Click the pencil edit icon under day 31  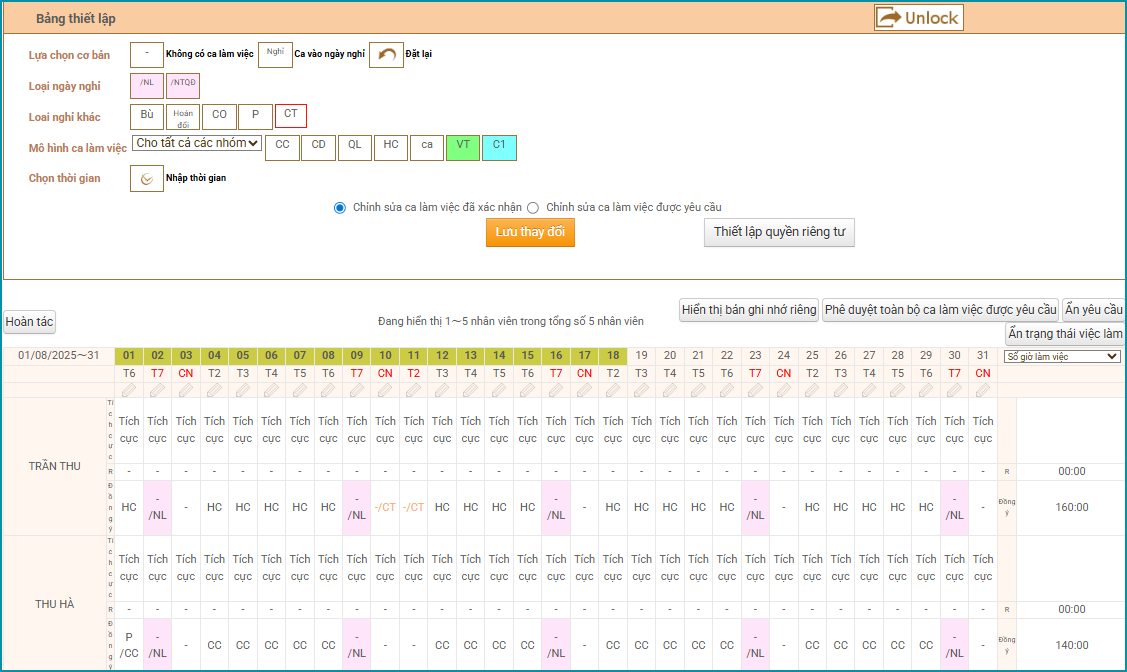[x=983, y=390]
